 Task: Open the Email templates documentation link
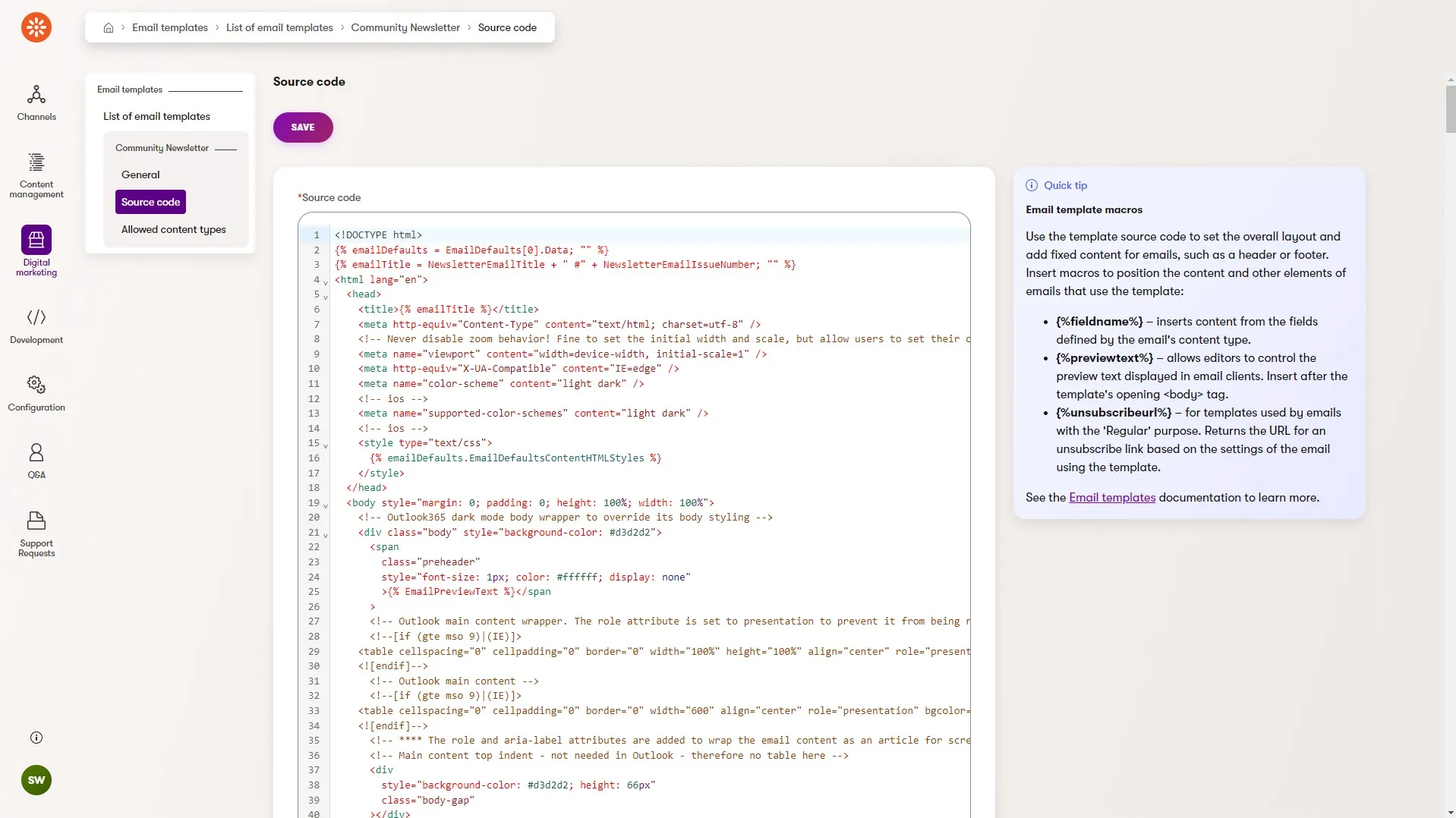pos(1112,498)
